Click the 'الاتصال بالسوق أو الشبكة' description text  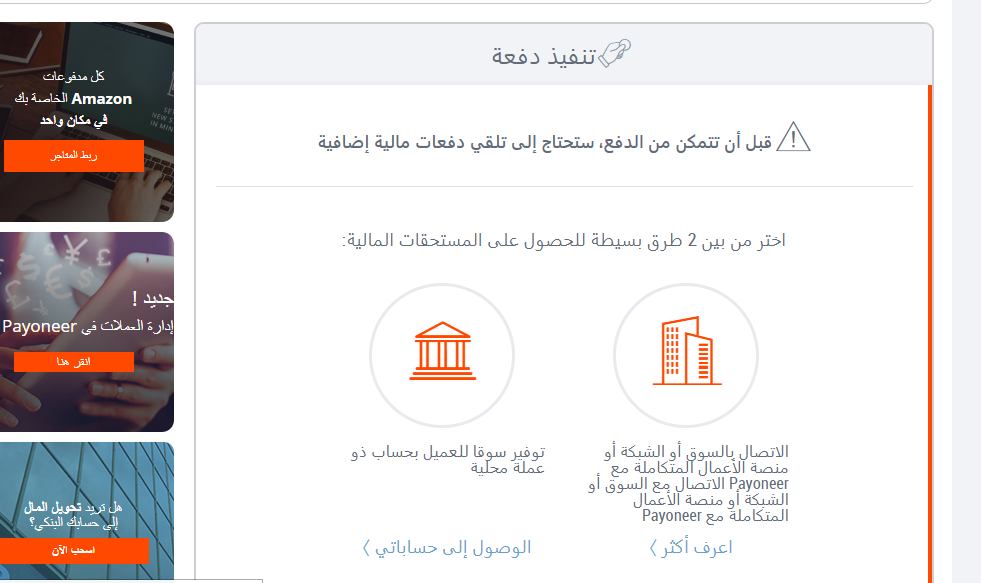point(689,484)
